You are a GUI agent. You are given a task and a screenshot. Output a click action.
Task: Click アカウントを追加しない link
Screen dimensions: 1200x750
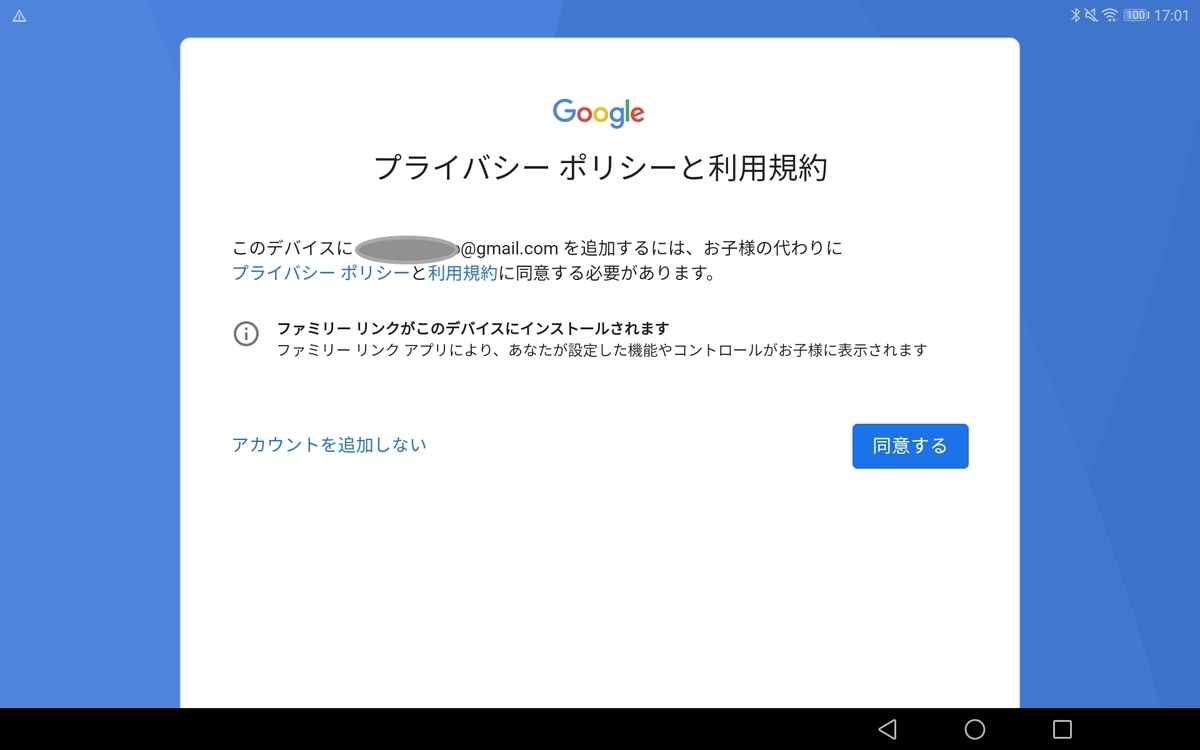329,445
